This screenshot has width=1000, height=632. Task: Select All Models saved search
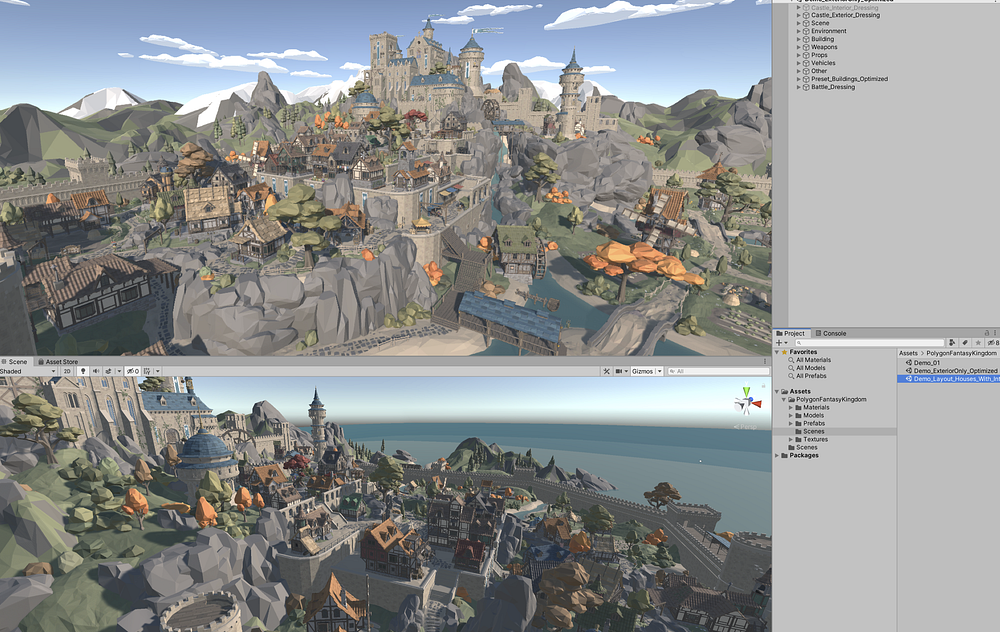811,368
